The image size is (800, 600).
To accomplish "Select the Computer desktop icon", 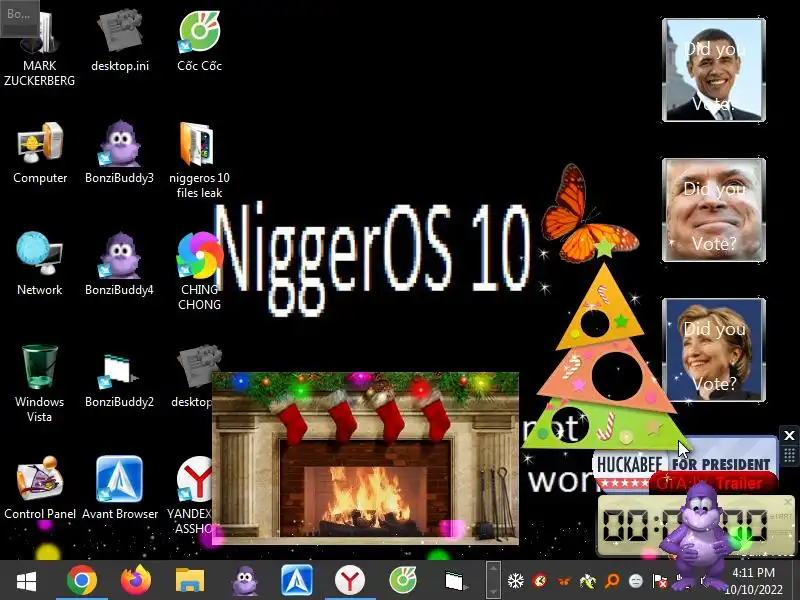I will pos(40,152).
